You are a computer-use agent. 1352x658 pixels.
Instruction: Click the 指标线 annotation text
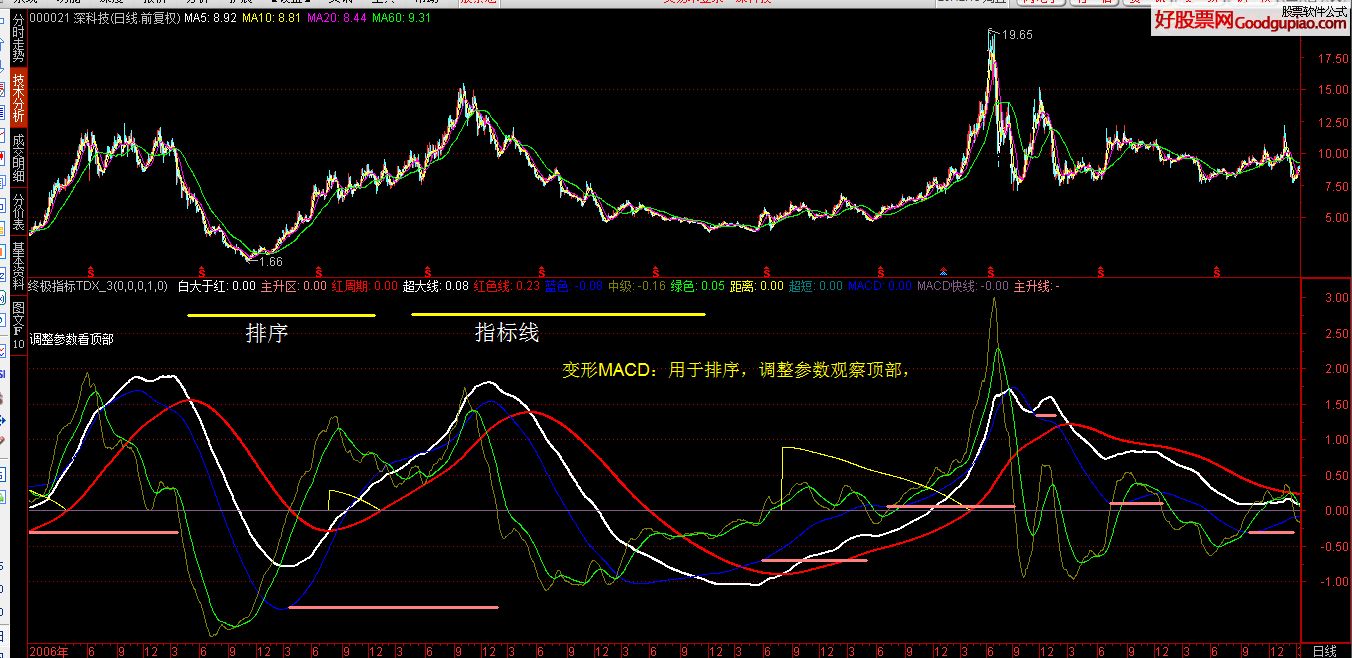tap(507, 332)
